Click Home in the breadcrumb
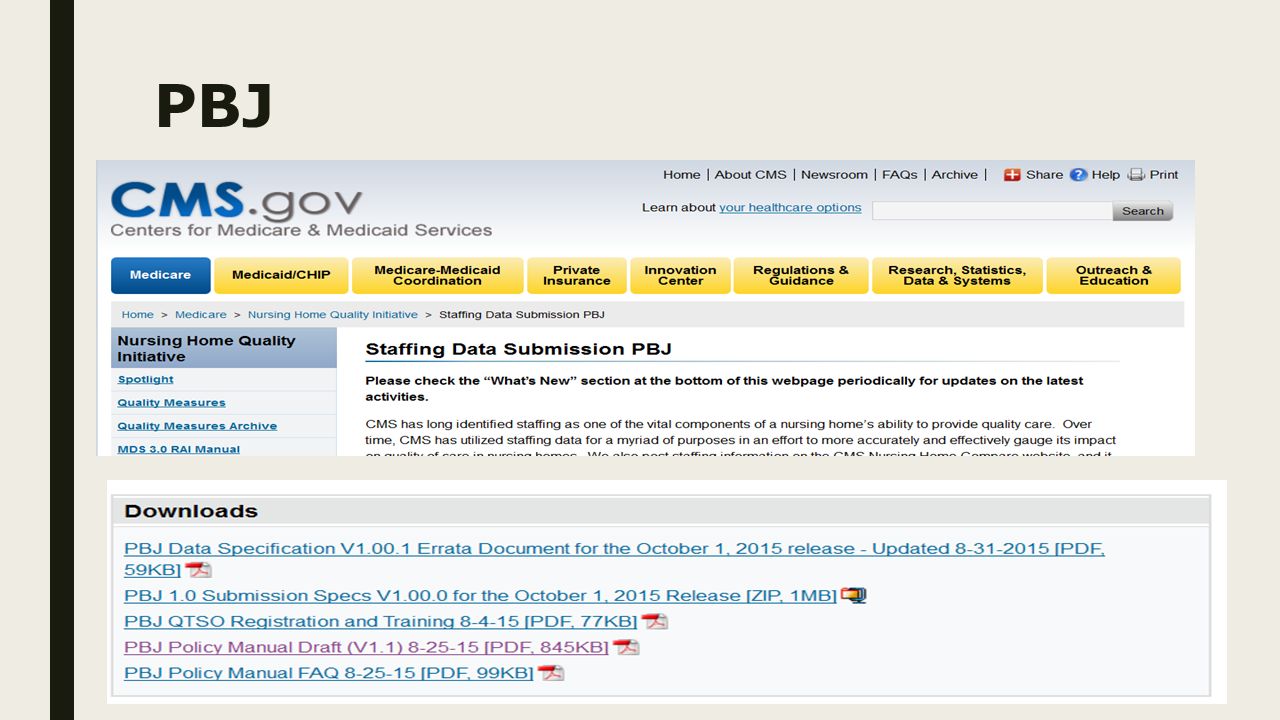Image resolution: width=1280 pixels, height=720 pixels. pyautogui.click(x=138, y=314)
